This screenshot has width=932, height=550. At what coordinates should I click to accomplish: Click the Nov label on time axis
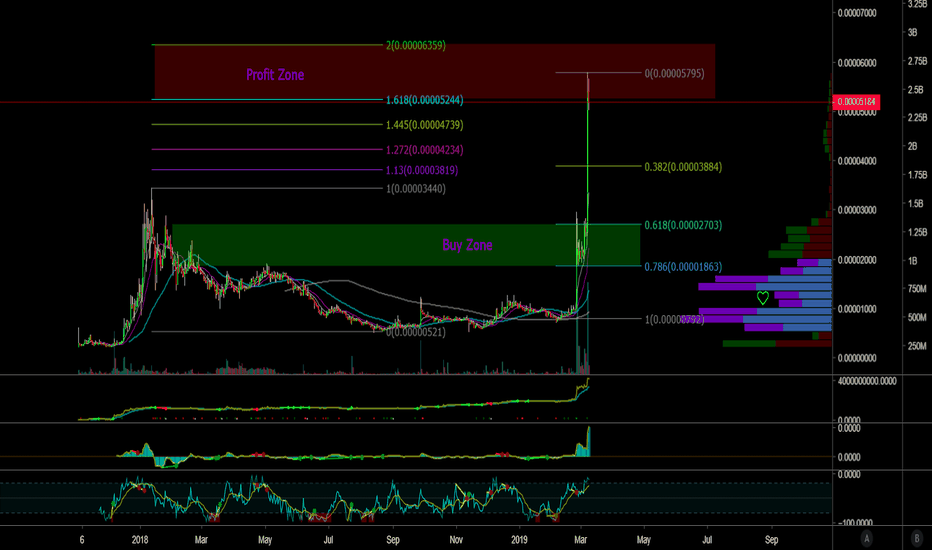pos(456,540)
